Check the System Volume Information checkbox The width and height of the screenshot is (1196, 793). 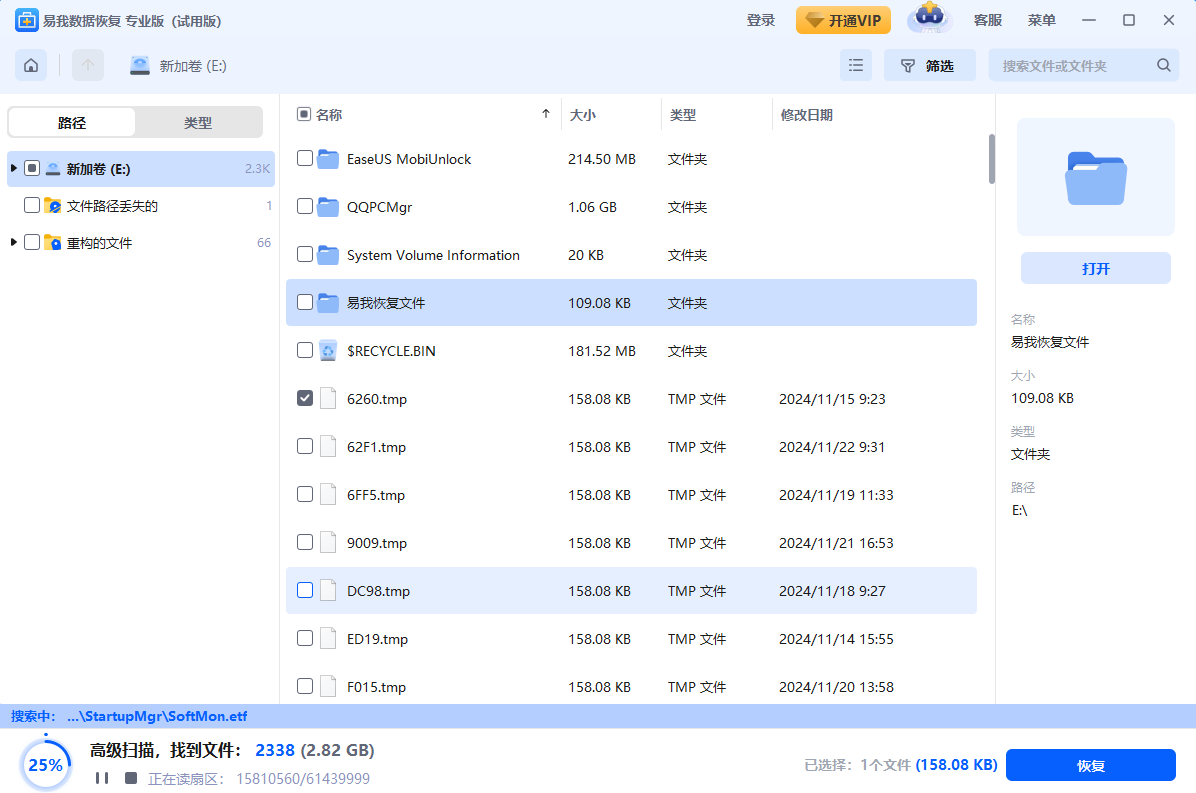tap(304, 254)
